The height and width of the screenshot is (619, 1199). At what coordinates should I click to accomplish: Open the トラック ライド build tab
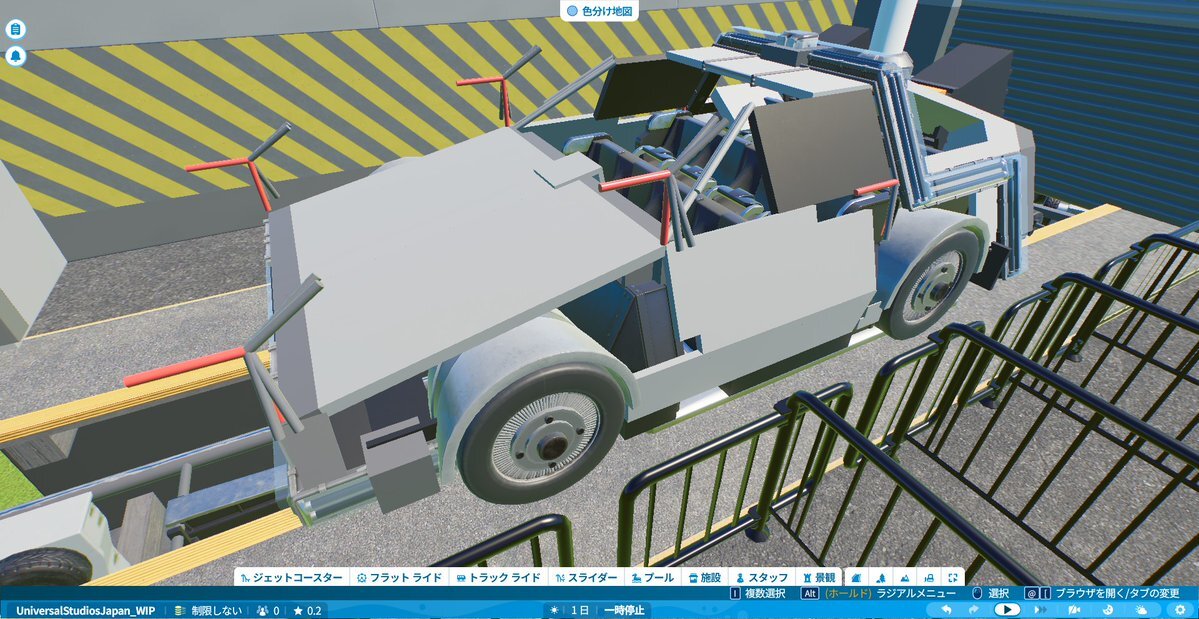(x=498, y=578)
